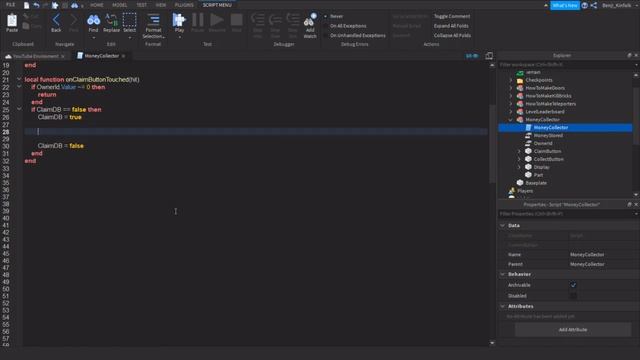Expand the Checkpoints folder
Viewport: 640px width, 360px height.
click(x=511, y=80)
